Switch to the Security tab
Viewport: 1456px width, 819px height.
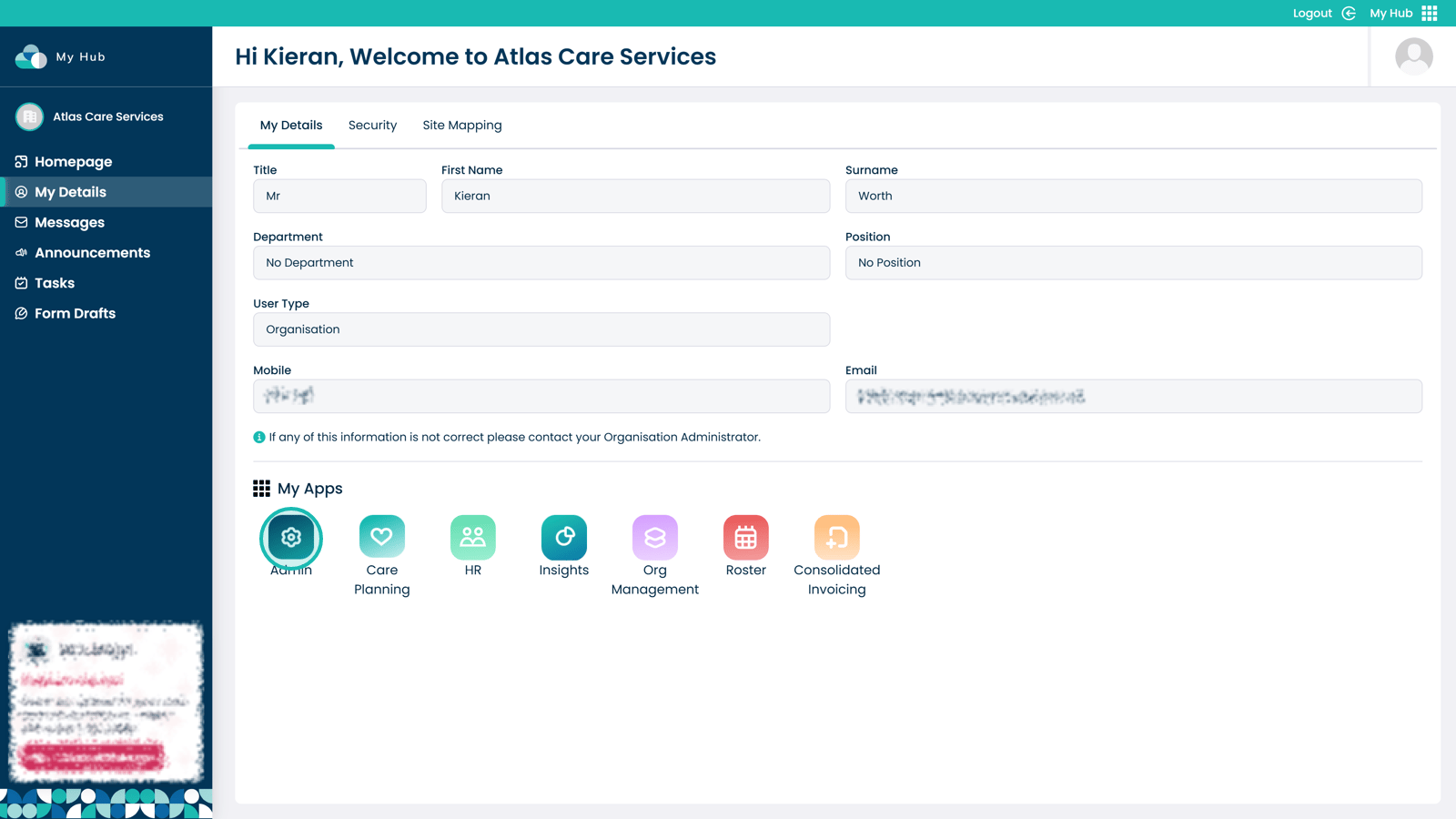coord(372,126)
